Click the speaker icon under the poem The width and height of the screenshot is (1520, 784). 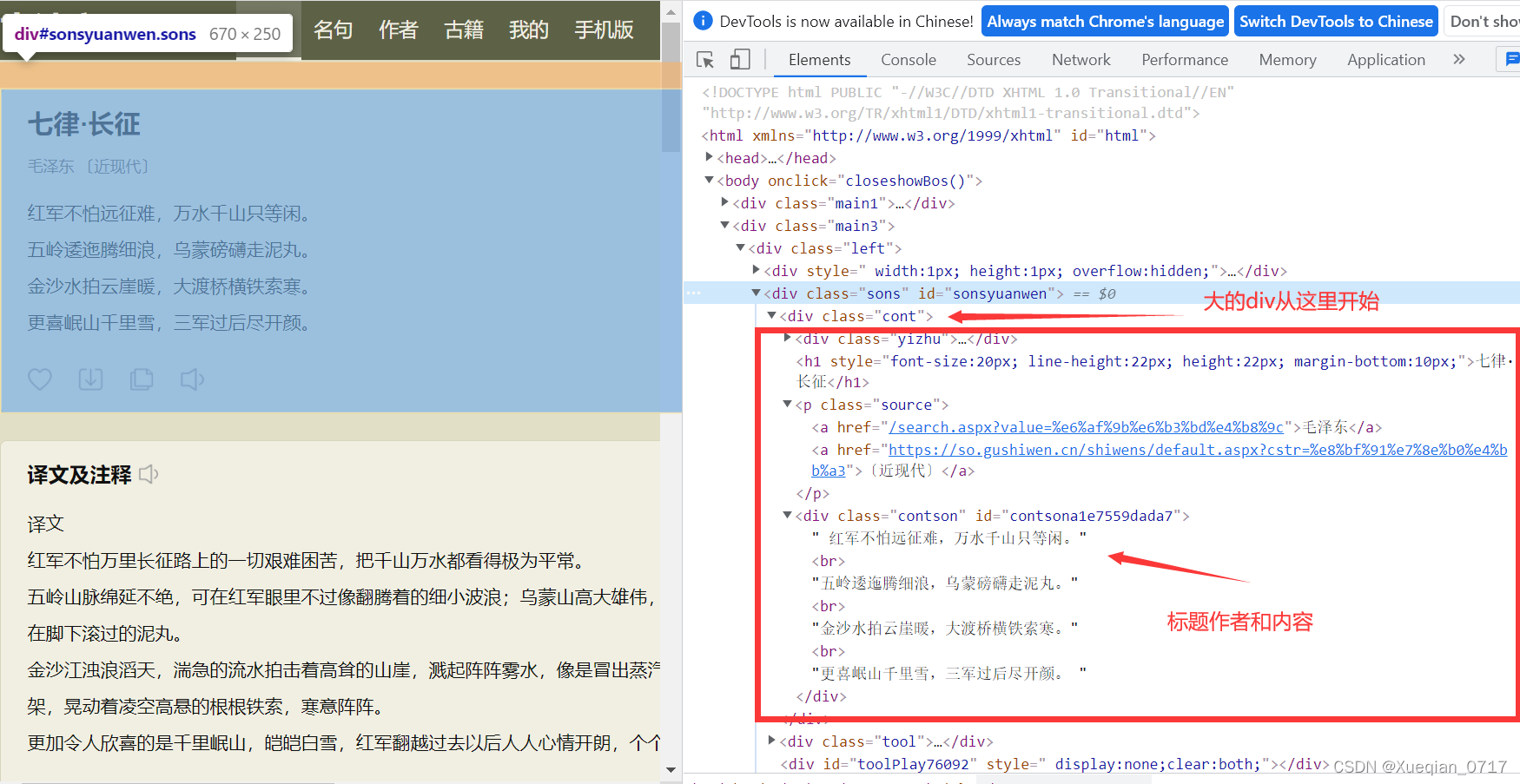click(192, 379)
